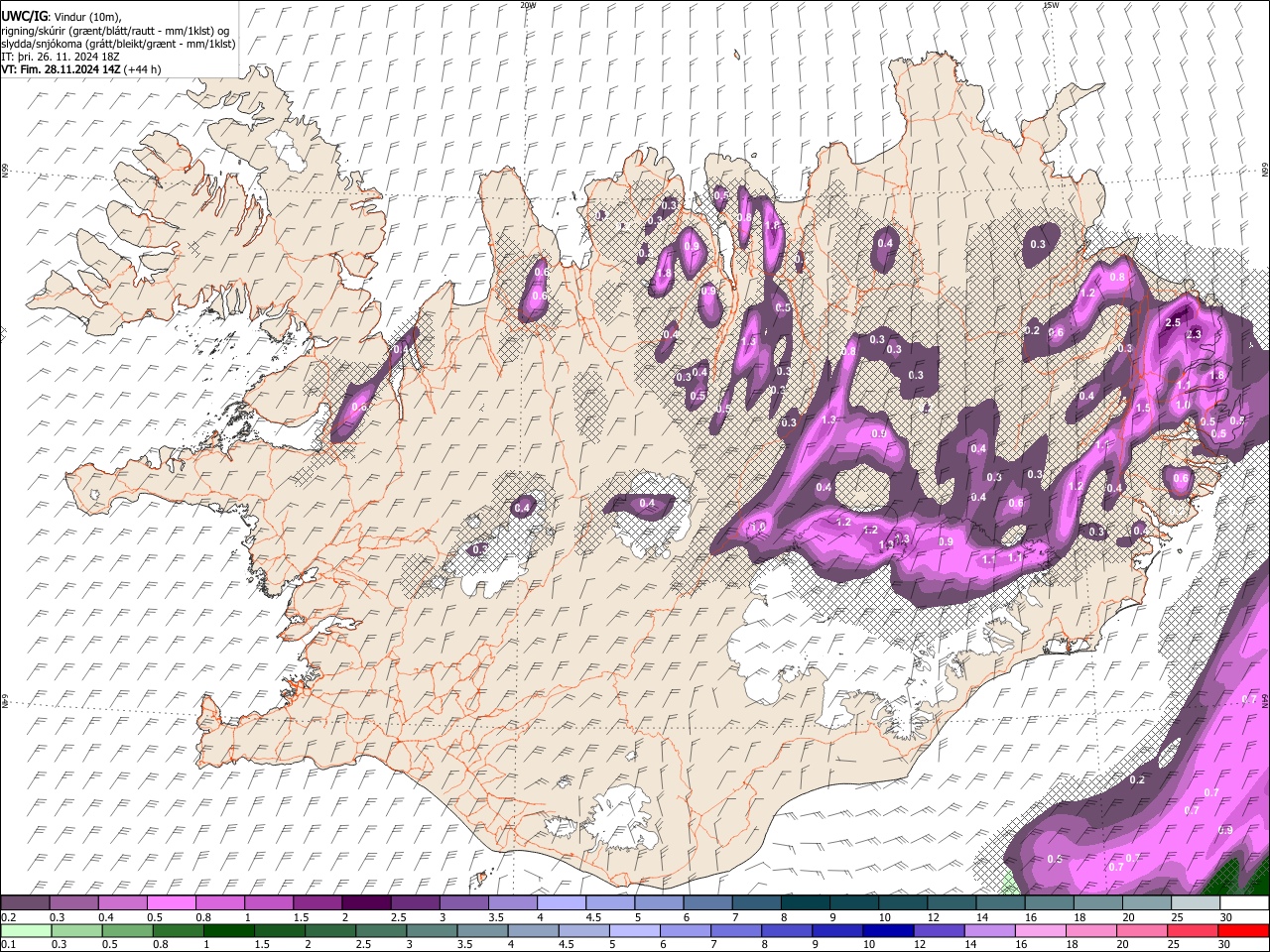Select the white swatch above label 30
The image size is (1270, 952).
pyautogui.click(x=1244, y=903)
